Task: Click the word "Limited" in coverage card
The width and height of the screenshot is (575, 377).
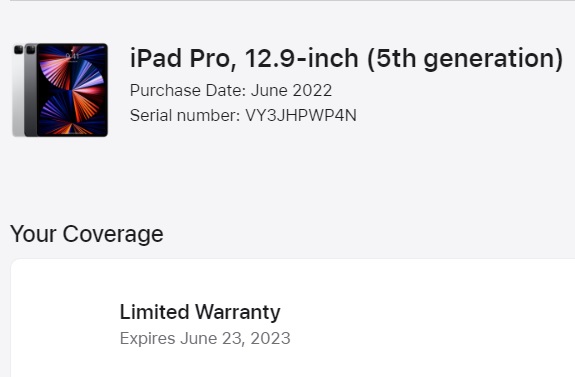Action: click(154, 312)
